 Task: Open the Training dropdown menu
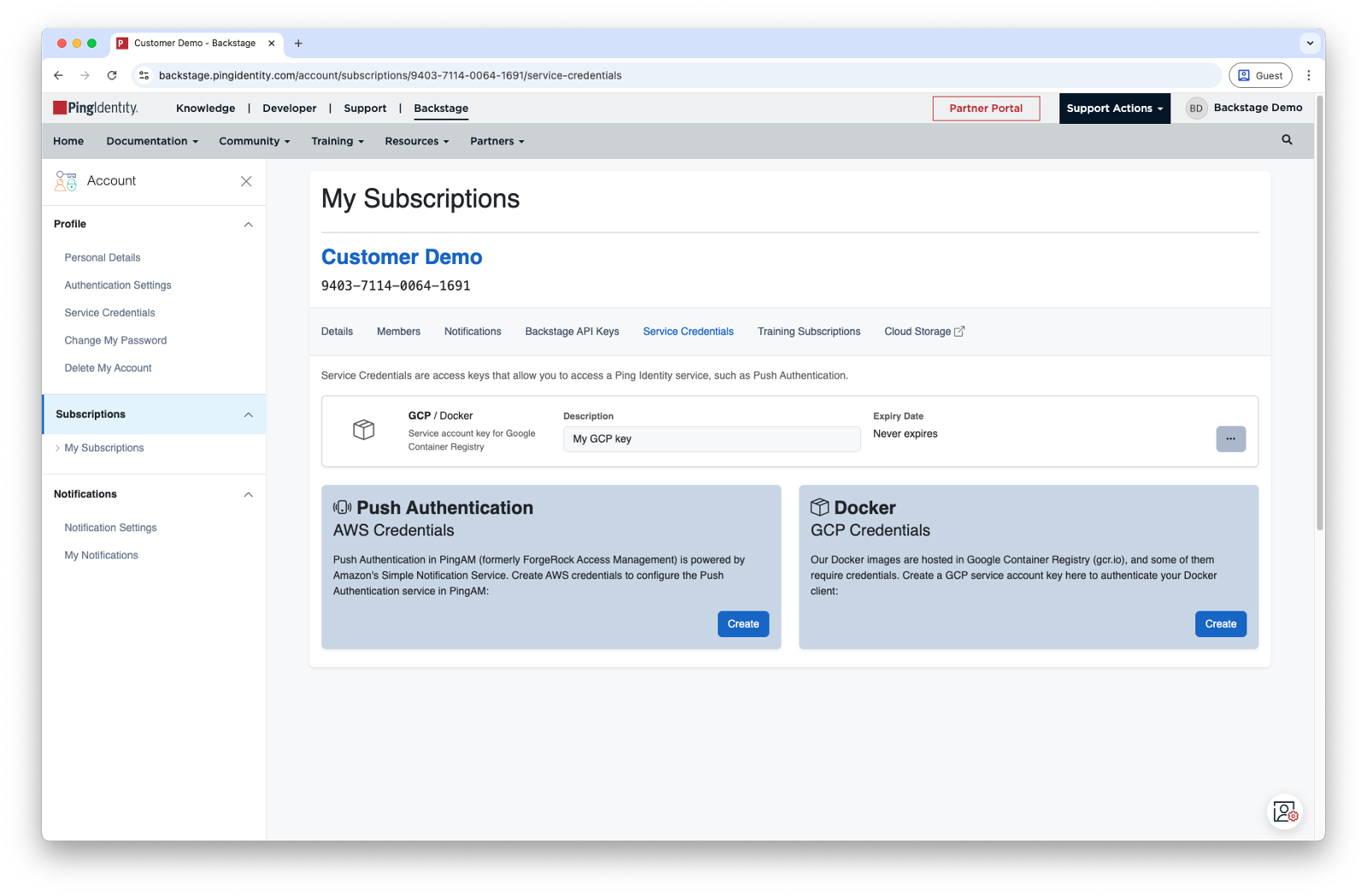337,142
